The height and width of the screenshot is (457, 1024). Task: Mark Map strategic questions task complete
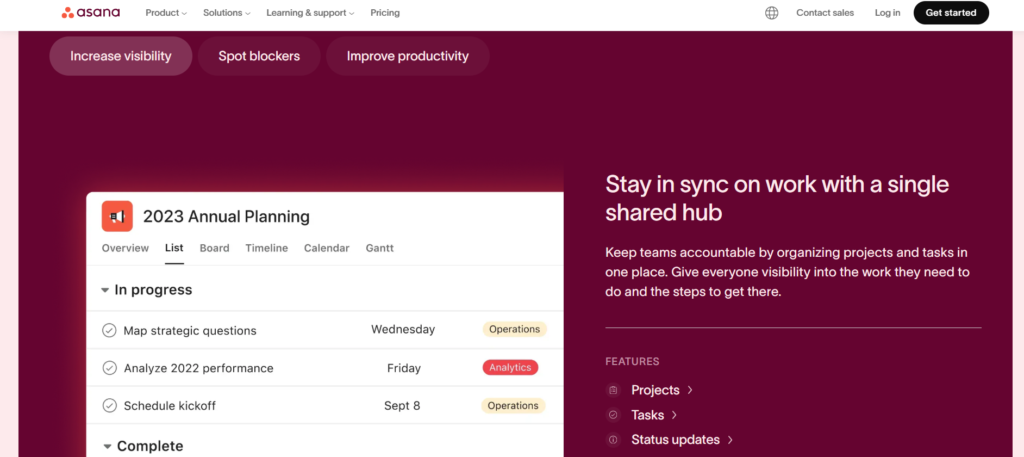(x=110, y=330)
